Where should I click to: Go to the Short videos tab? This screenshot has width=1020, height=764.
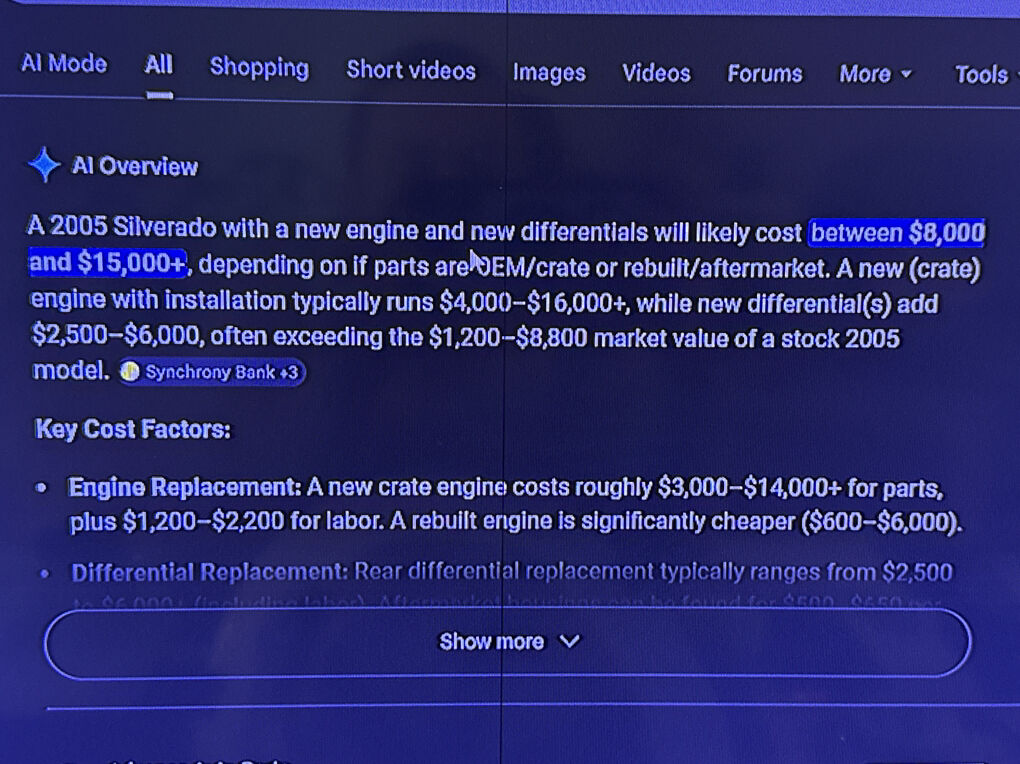[x=411, y=70]
